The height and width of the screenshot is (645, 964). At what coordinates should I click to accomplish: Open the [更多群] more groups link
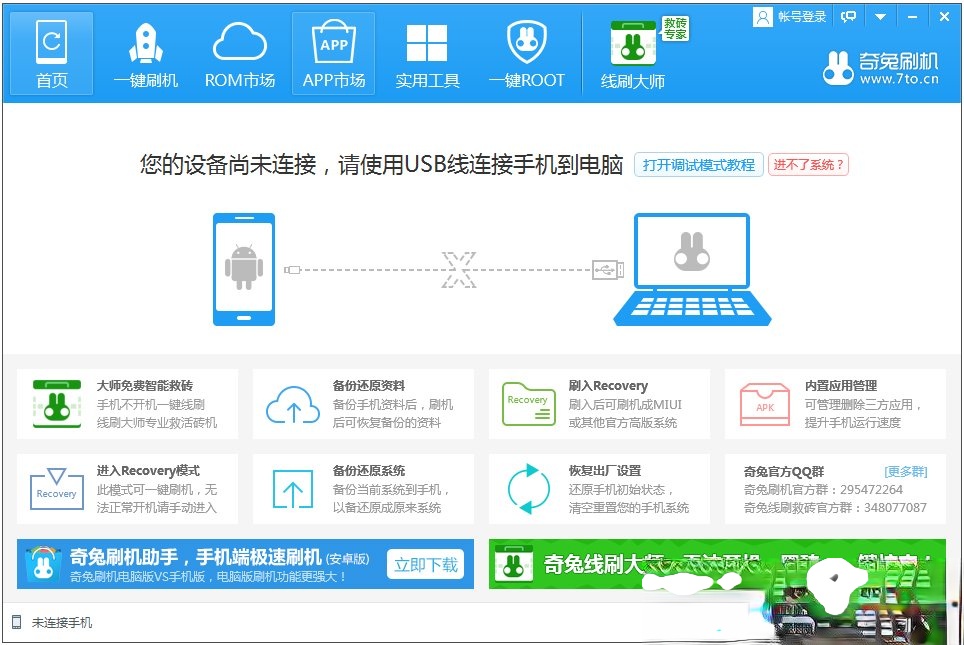point(906,472)
